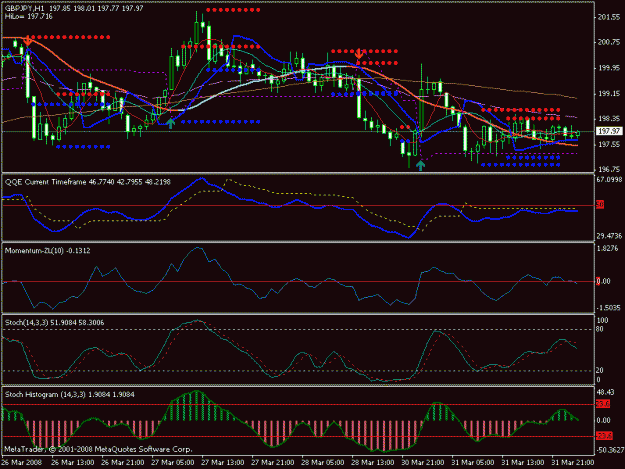Click the 199.95 price scale value
The width and height of the screenshot is (625, 469).
point(609,68)
